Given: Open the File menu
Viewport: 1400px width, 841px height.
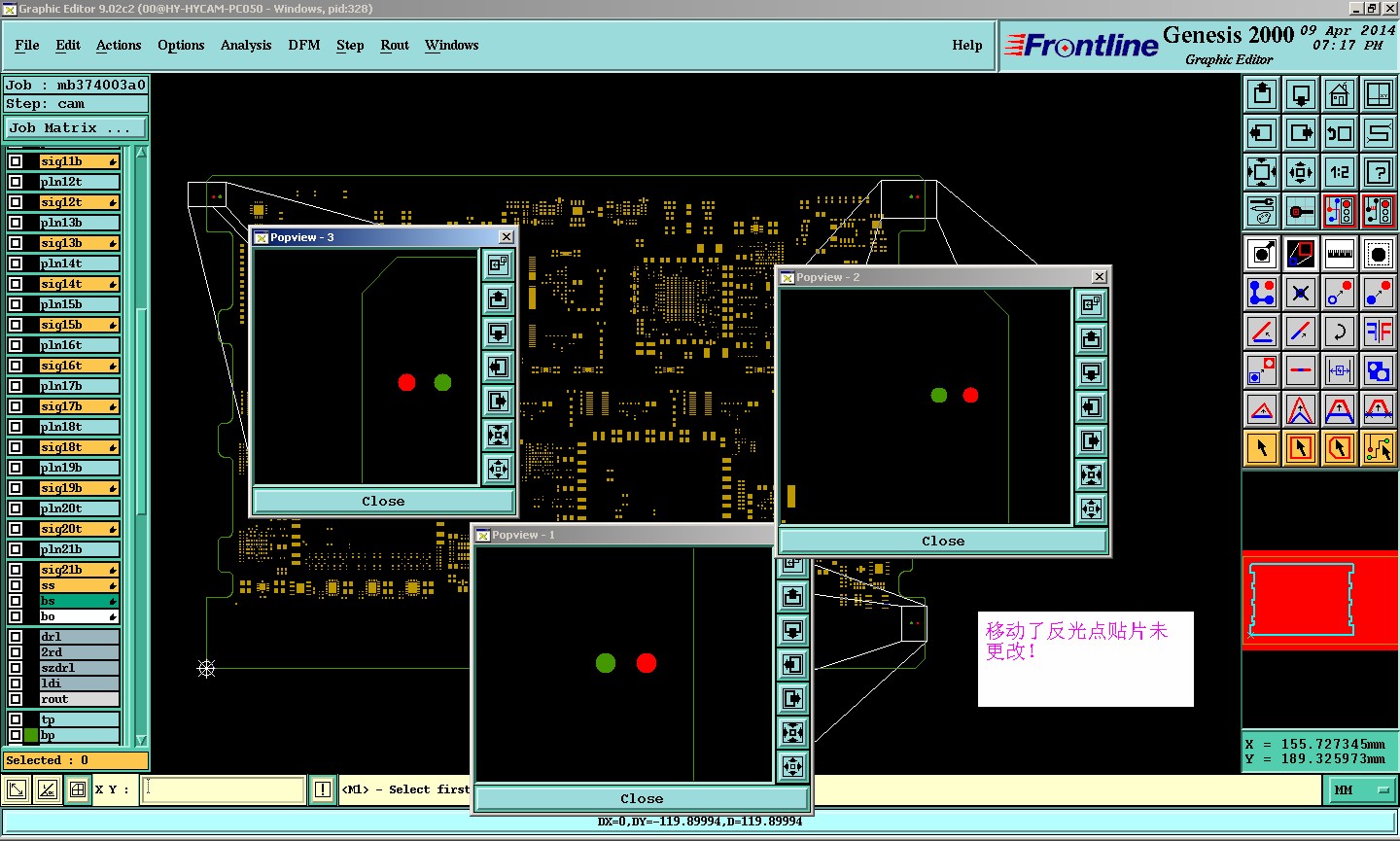Looking at the screenshot, I should tap(27, 45).
